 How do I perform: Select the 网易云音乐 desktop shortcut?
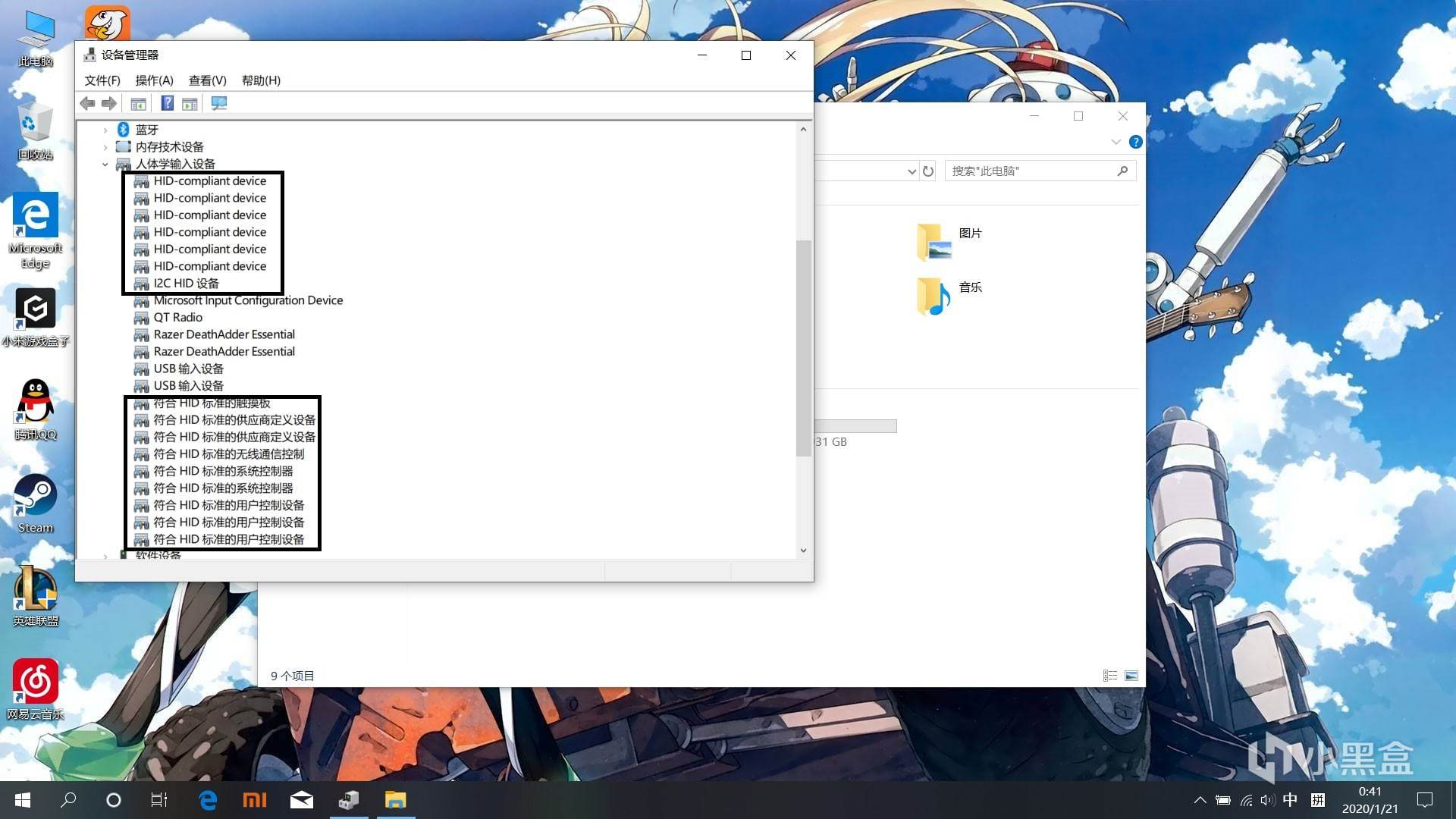click(36, 689)
